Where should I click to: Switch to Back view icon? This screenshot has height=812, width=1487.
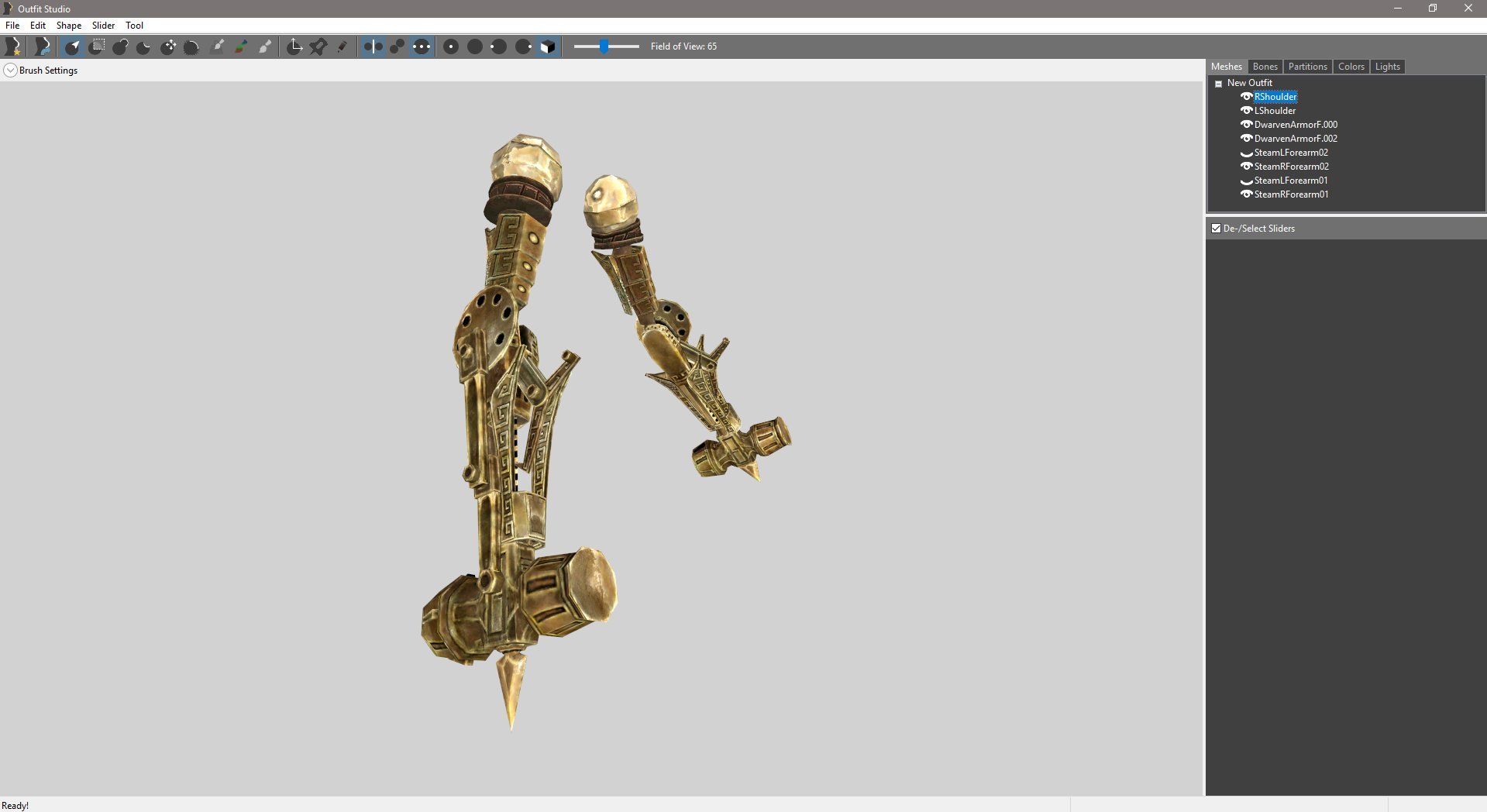pyautogui.click(x=475, y=46)
